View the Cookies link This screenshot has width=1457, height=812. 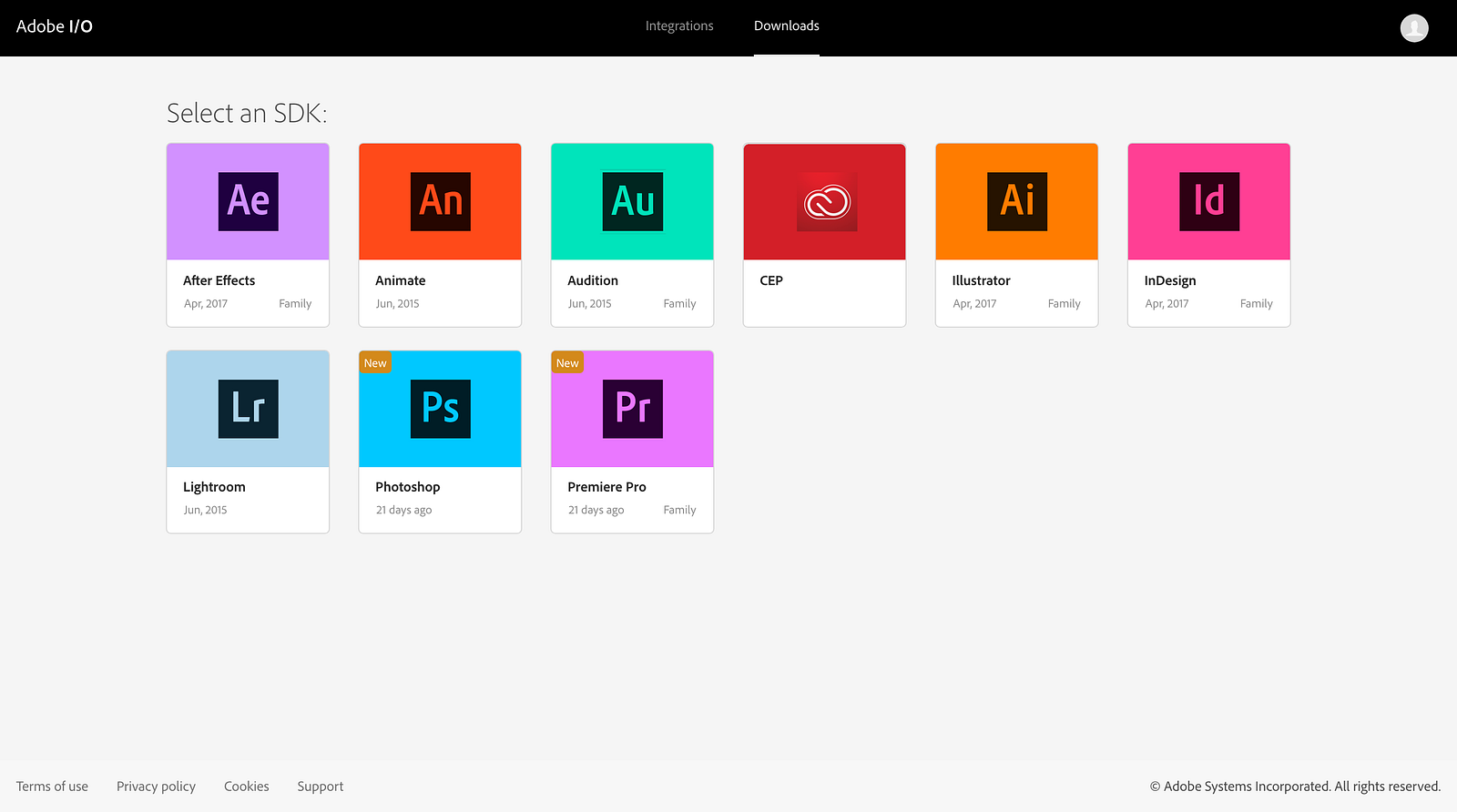(247, 787)
